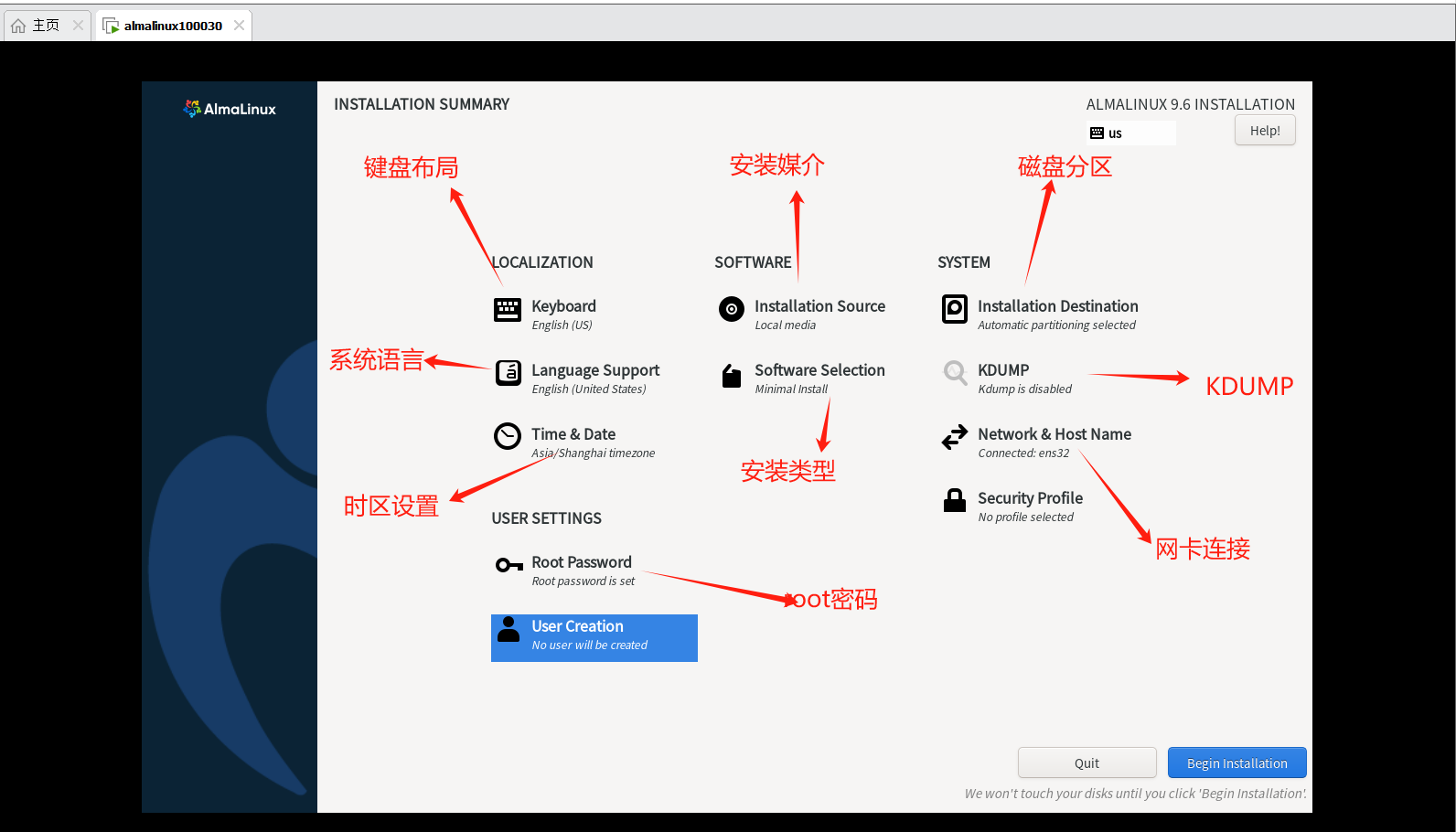Click the Quit button
Viewport: 1456px width, 832px height.
click(1087, 763)
